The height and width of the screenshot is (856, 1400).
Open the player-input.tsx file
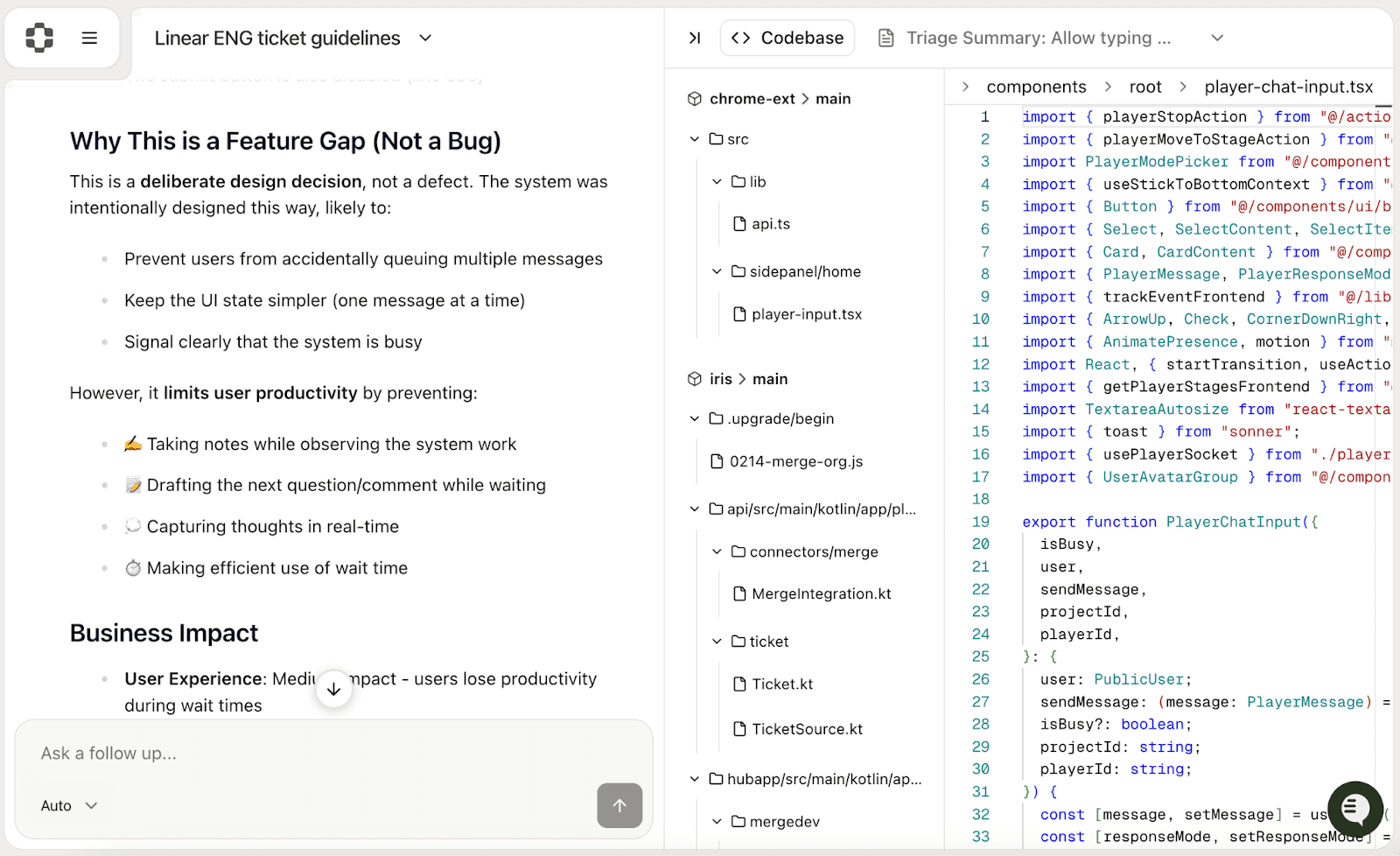[806, 314]
